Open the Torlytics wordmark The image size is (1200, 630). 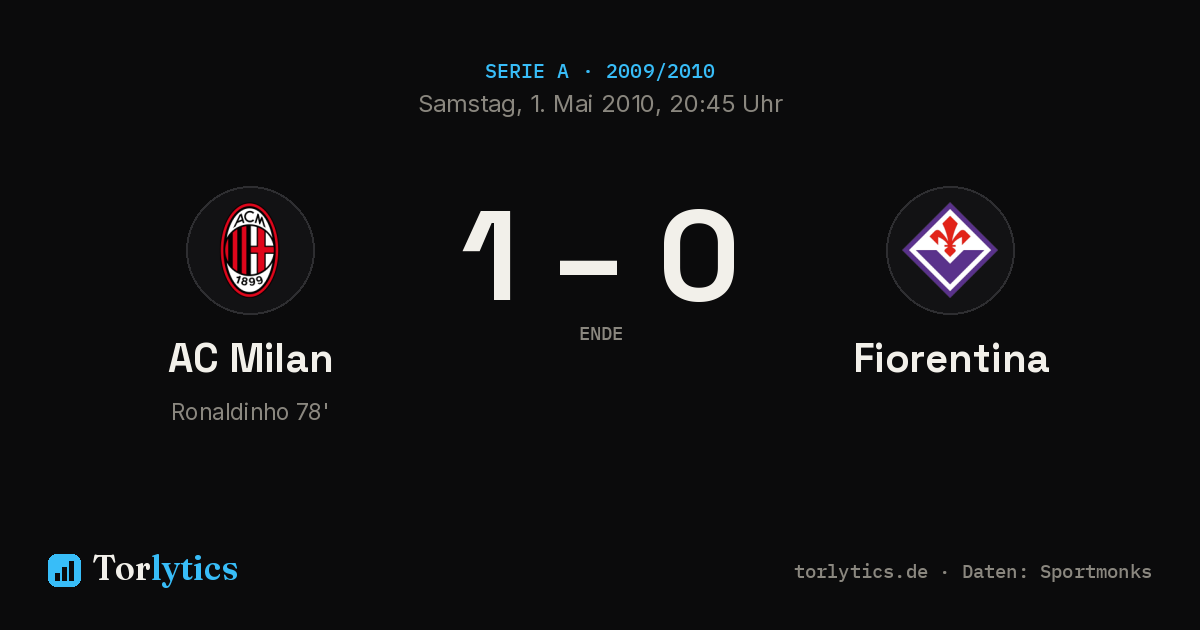click(x=165, y=569)
